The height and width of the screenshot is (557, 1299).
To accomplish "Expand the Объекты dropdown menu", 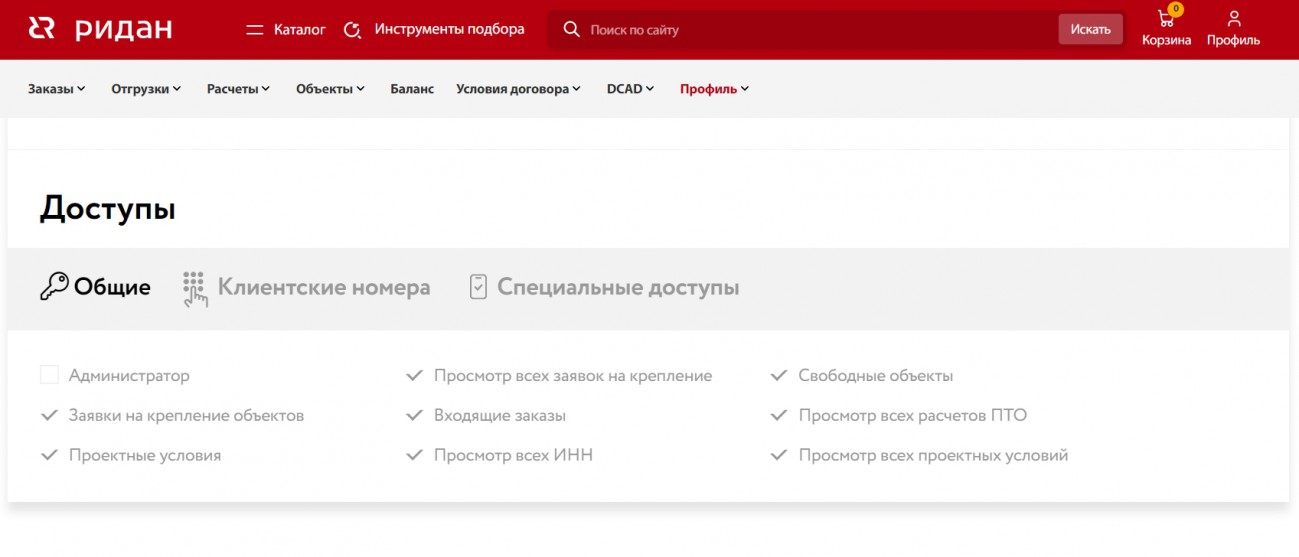I will pos(331,89).
